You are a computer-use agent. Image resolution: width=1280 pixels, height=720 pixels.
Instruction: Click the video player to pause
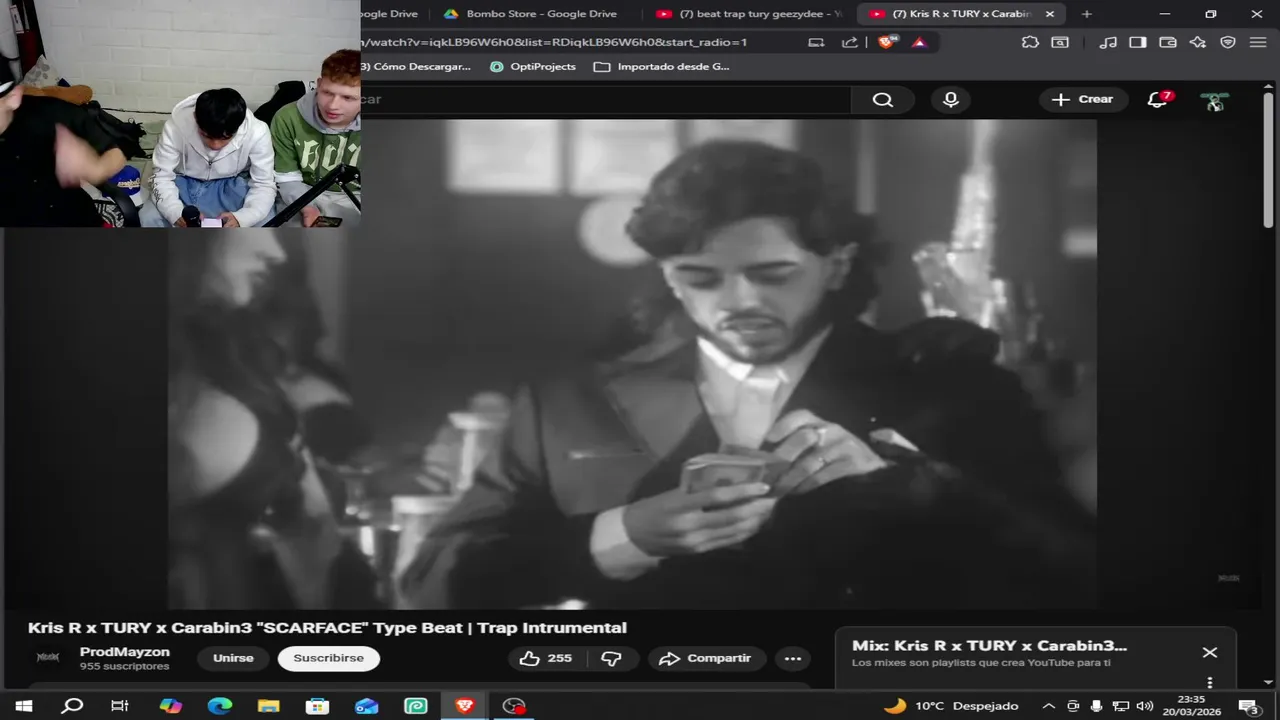coord(632,364)
